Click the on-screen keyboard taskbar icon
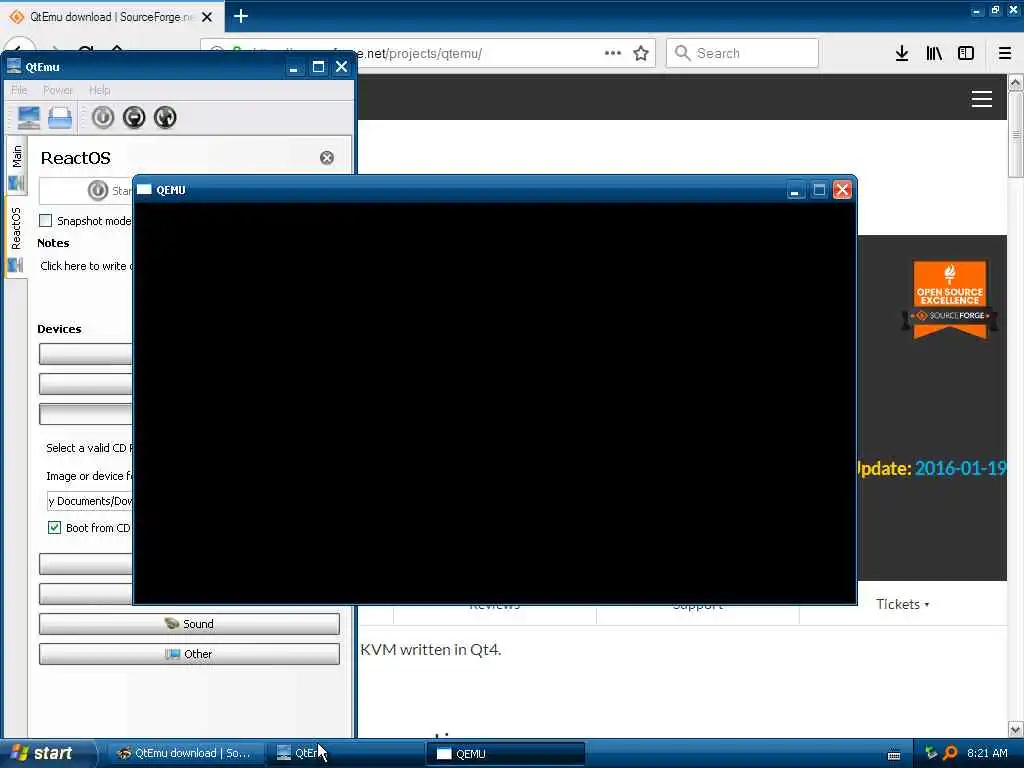The image size is (1024, 768). pos(894,756)
